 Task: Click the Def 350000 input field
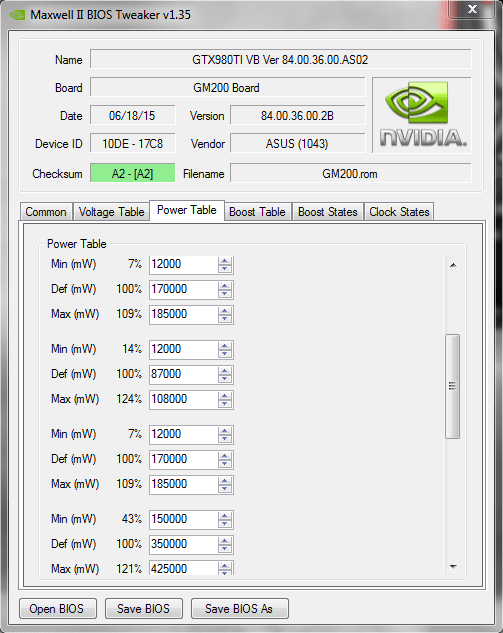click(x=184, y=545)
